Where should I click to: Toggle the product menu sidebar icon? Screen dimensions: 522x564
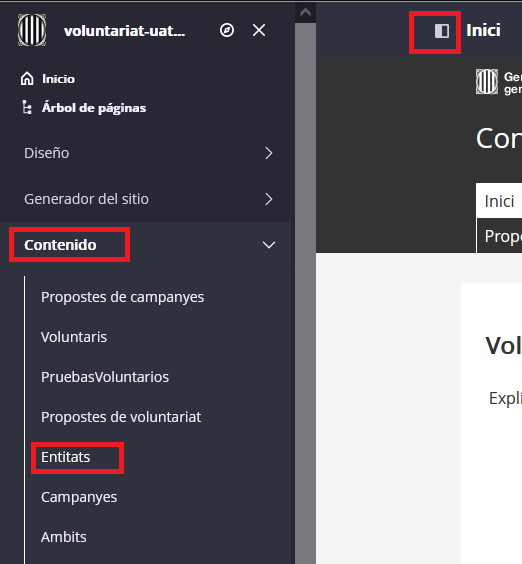[x=442, y=31]
